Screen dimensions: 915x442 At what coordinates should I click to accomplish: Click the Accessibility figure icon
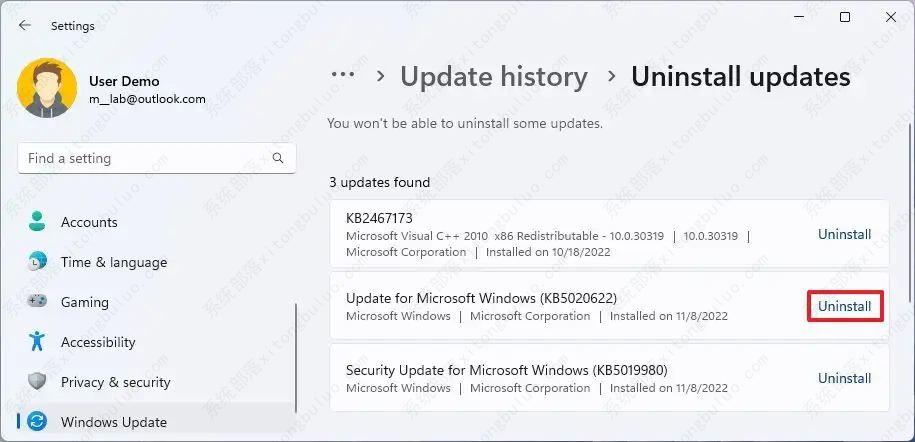point(37,342)
